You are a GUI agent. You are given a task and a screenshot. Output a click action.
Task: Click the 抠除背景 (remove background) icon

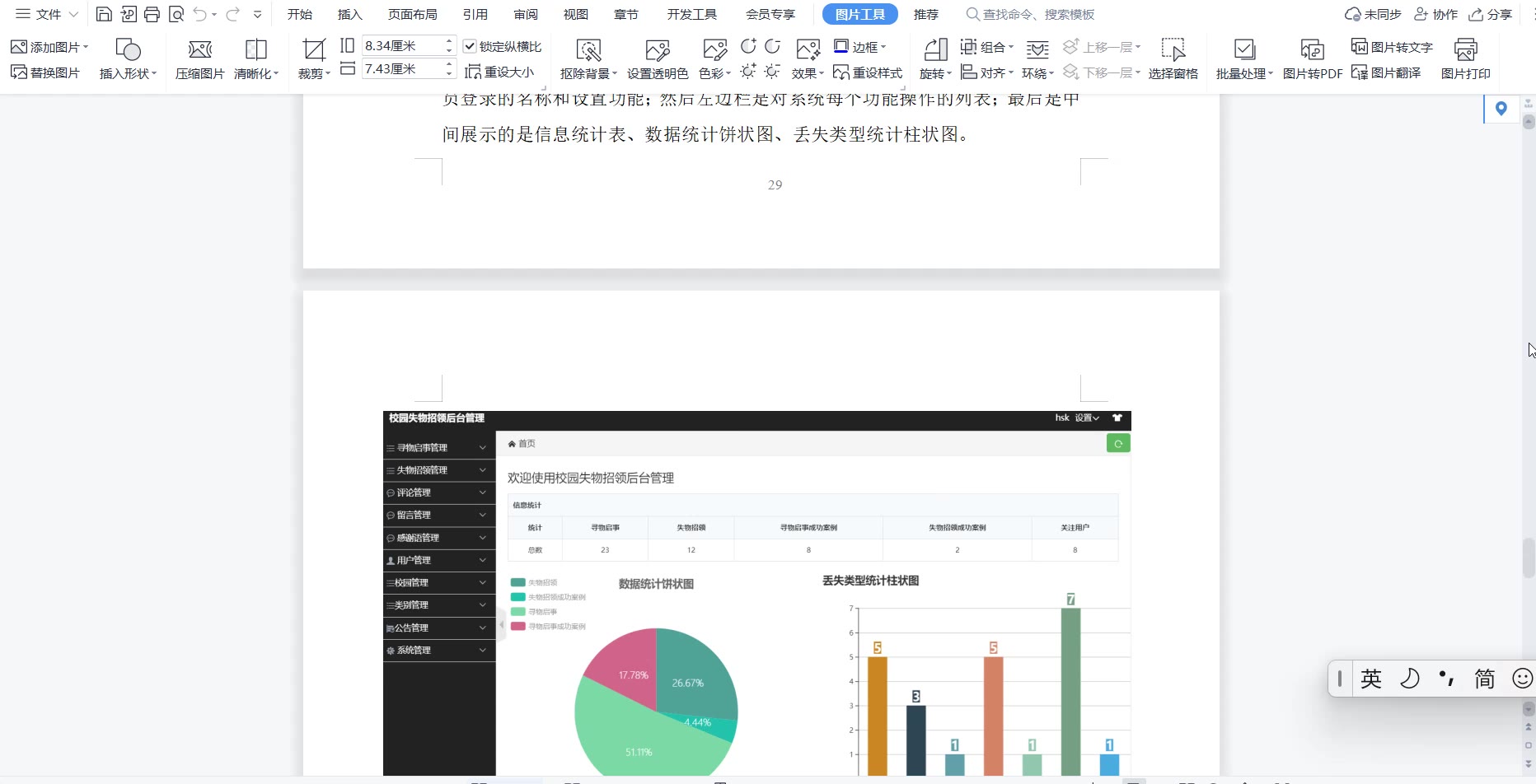tap(588, 50)
